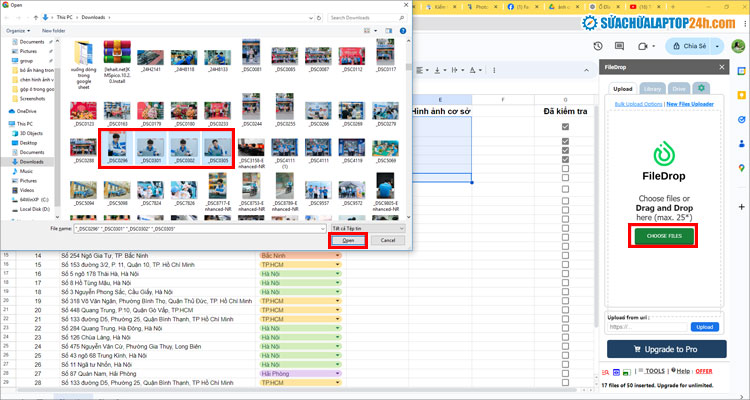The height and width of the screenshot is (400, 750).
Task: Click the Upgrade to Pro button
Action: click(x=666, y=349)
